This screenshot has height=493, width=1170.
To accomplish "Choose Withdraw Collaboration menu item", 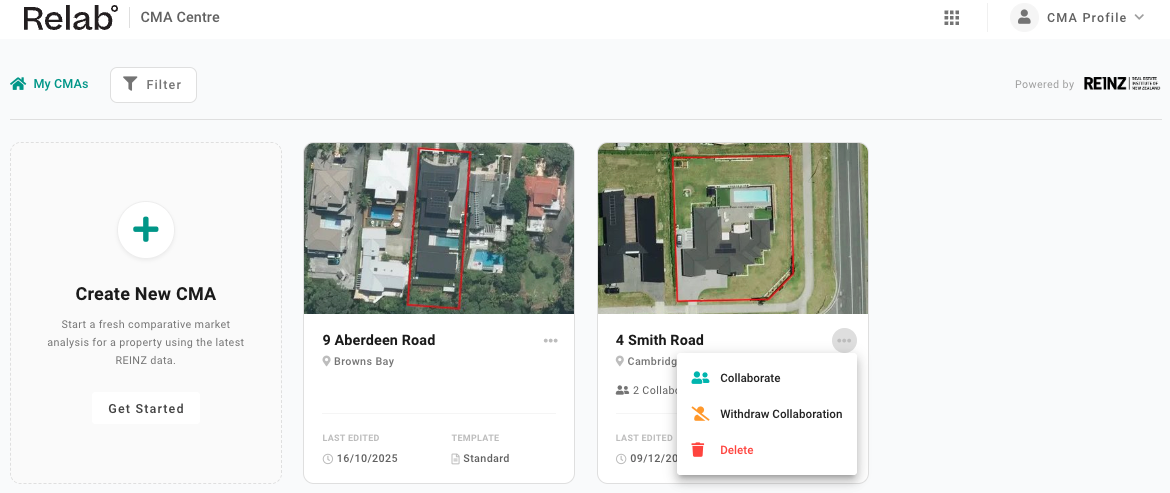I will (x=781, y=414).
